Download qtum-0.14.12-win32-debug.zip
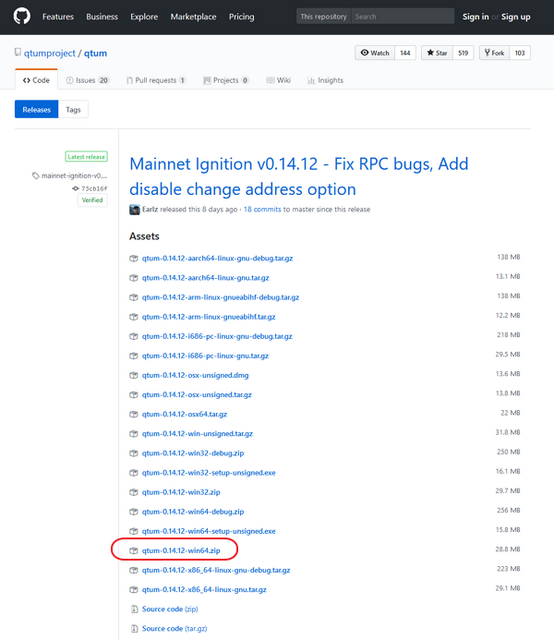 [193, 453]
